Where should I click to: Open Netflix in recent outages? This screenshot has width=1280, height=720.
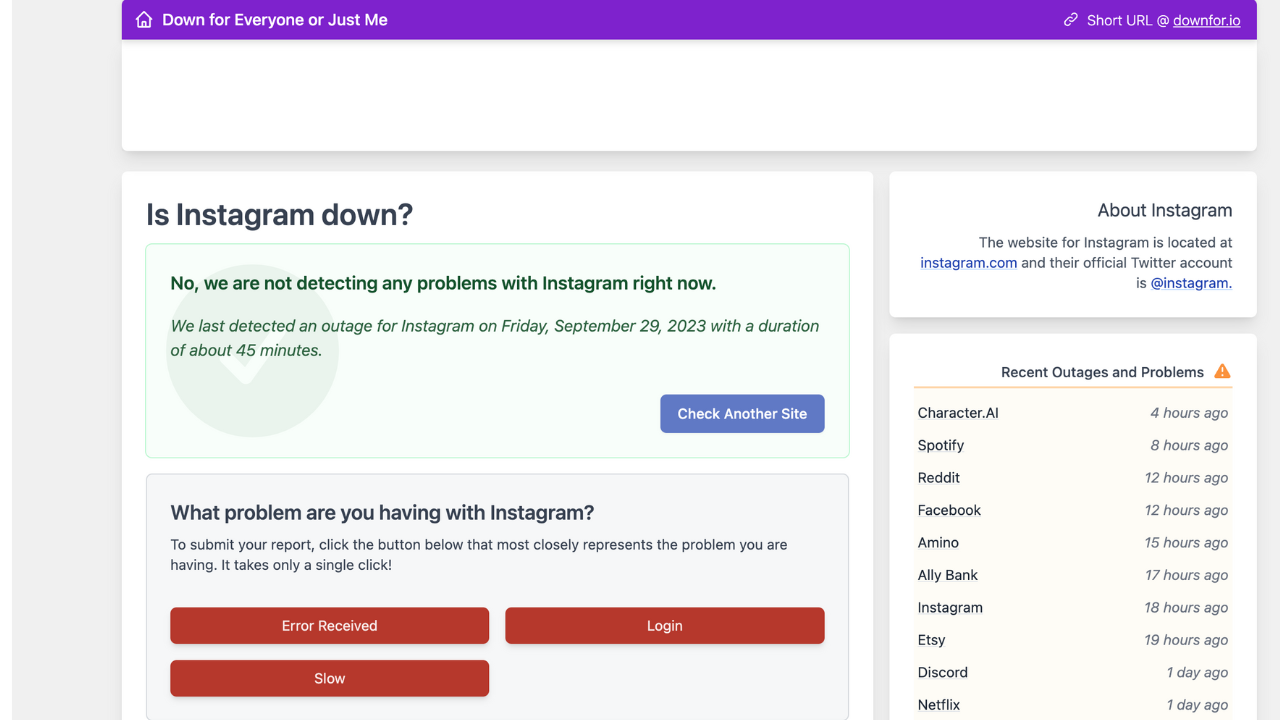(x=938, y=705)
